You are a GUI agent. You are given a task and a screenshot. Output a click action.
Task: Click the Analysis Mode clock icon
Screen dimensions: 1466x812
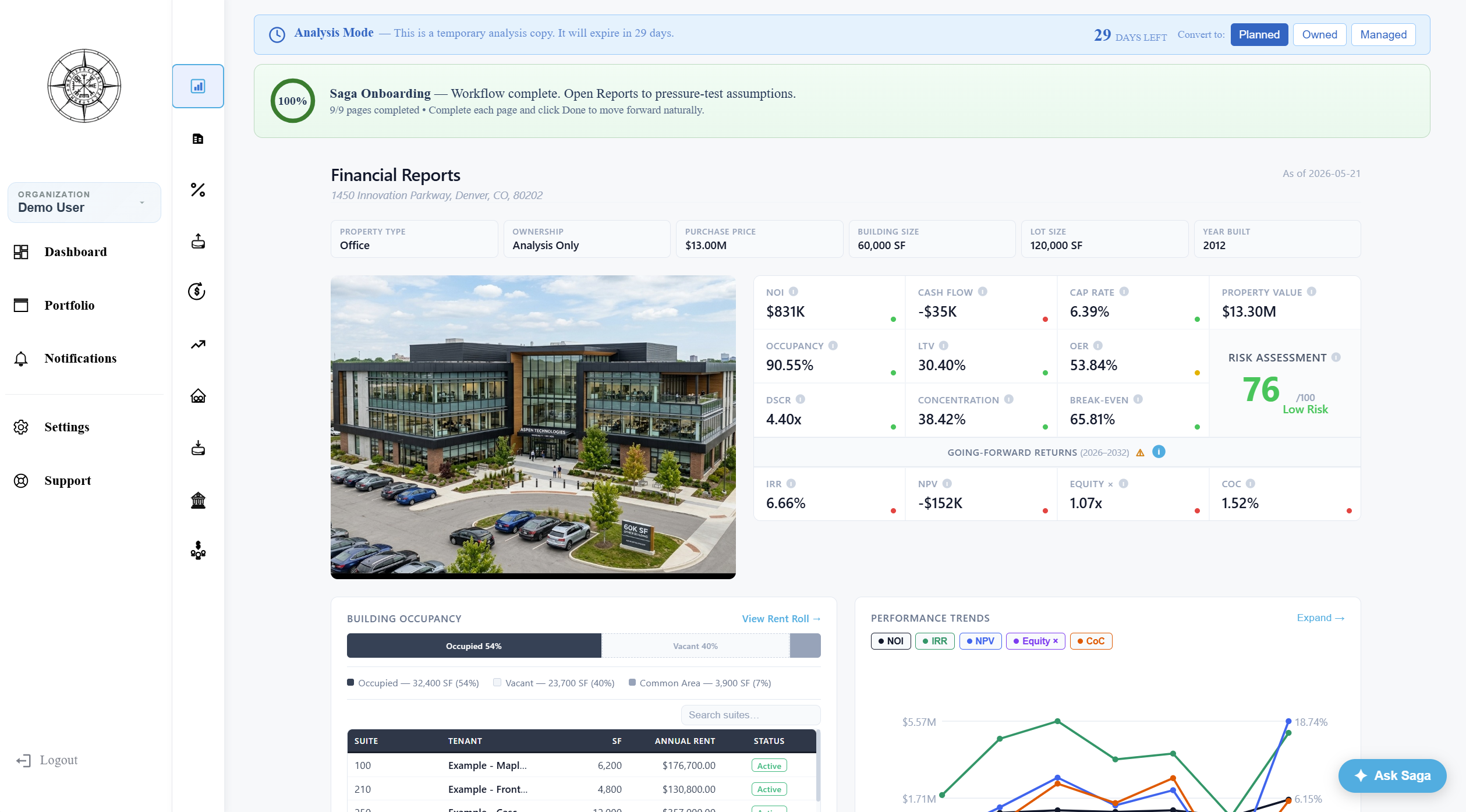[277, 34]
